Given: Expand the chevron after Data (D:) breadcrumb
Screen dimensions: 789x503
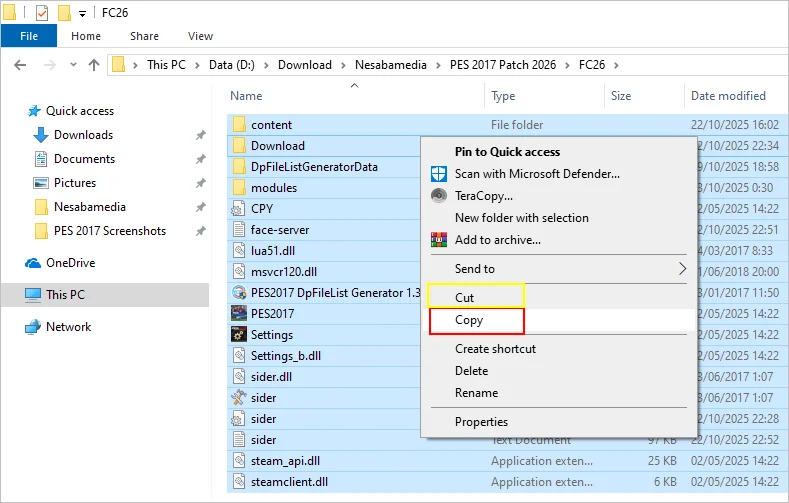Looking at the screenshot, I should (266, 65).
